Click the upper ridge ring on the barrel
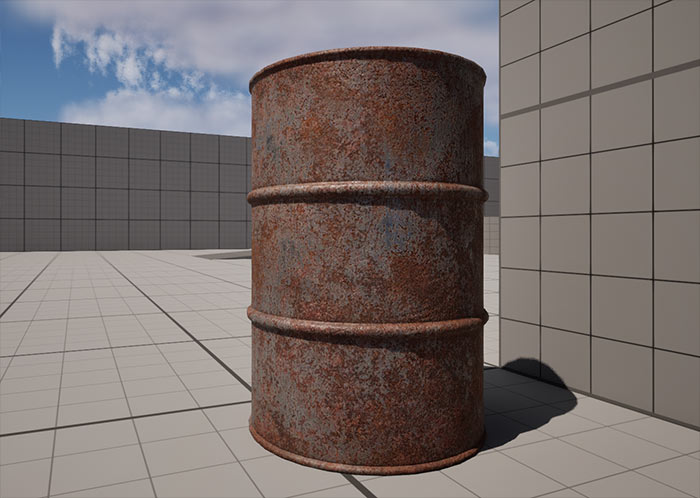This screenshot has width=700, height=498. point(365,192)
